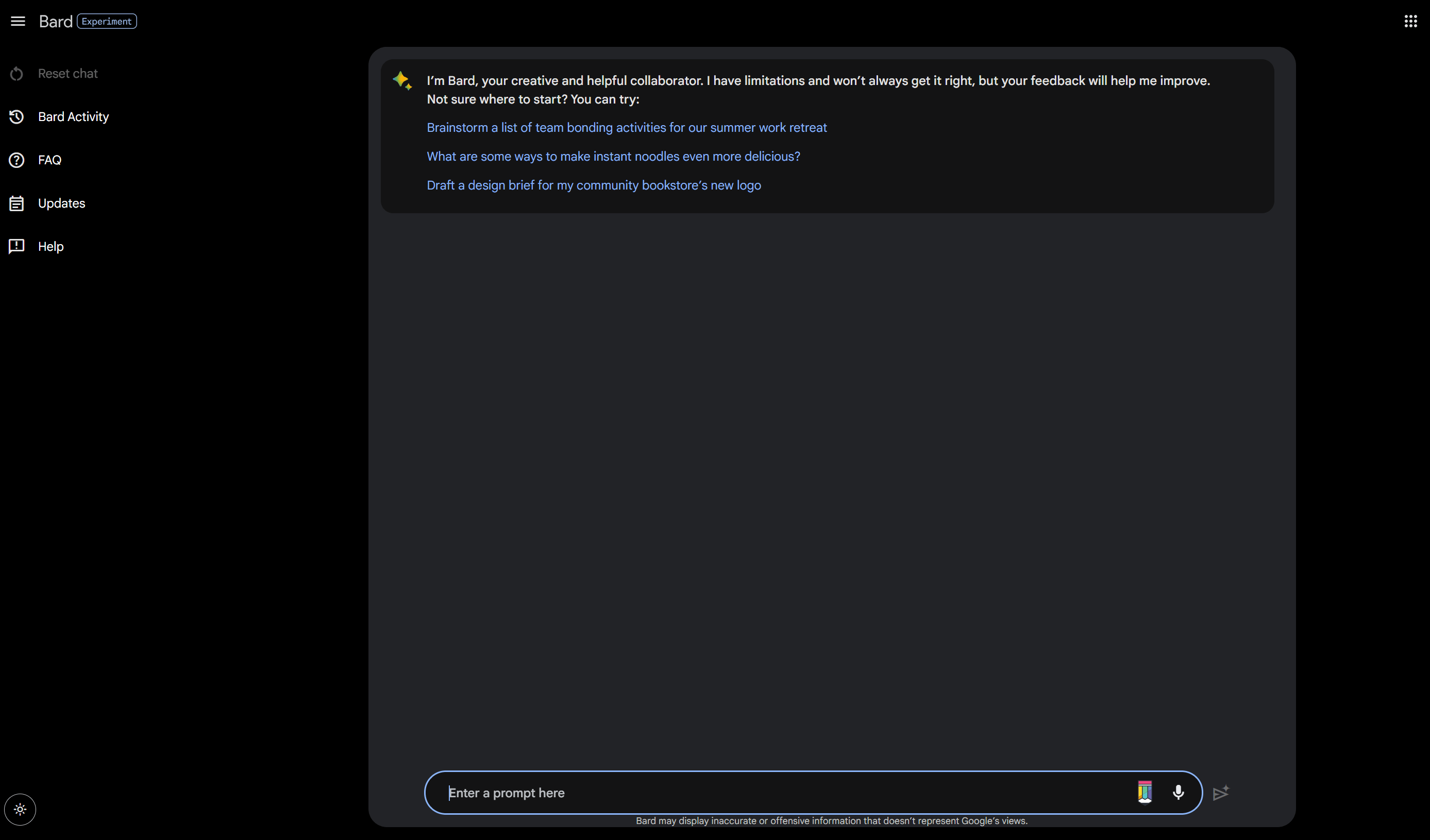Toggle light theme with the sun button

pos(20,810)
